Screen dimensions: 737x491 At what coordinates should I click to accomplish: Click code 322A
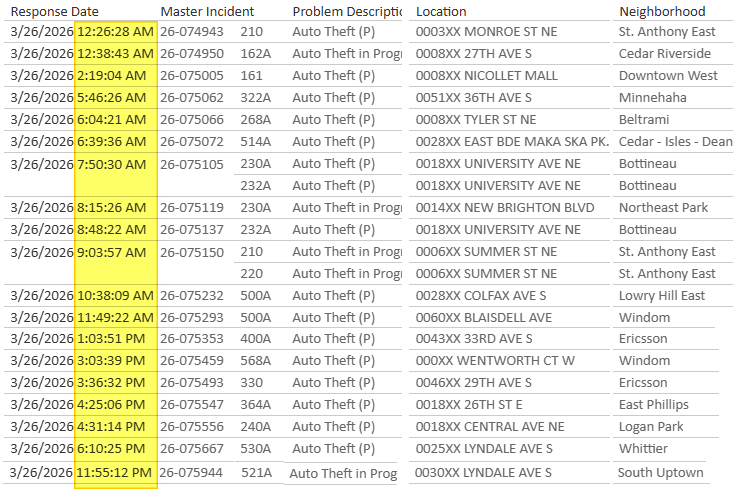point(256,98)
